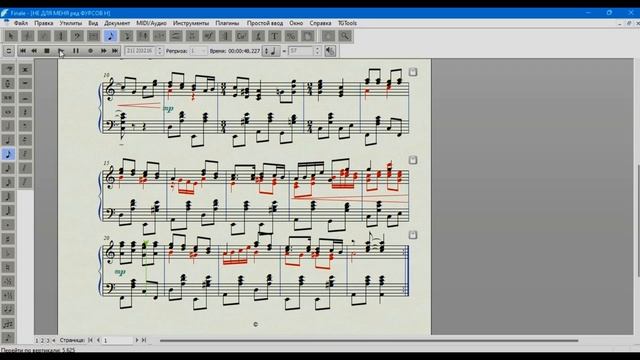Choose the whole rest in rests palette

point(25,83)
